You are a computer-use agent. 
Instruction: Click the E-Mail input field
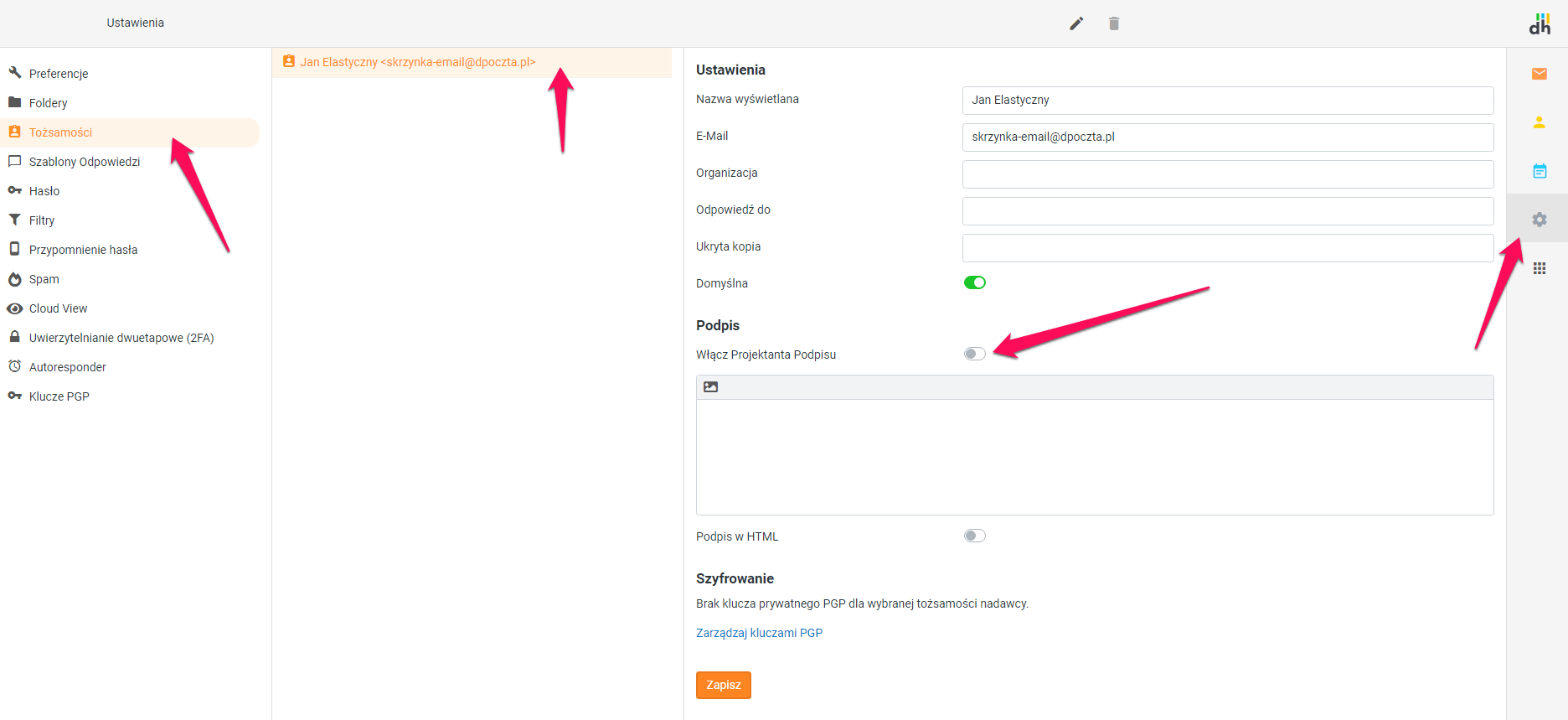(x=1228, y=137)
